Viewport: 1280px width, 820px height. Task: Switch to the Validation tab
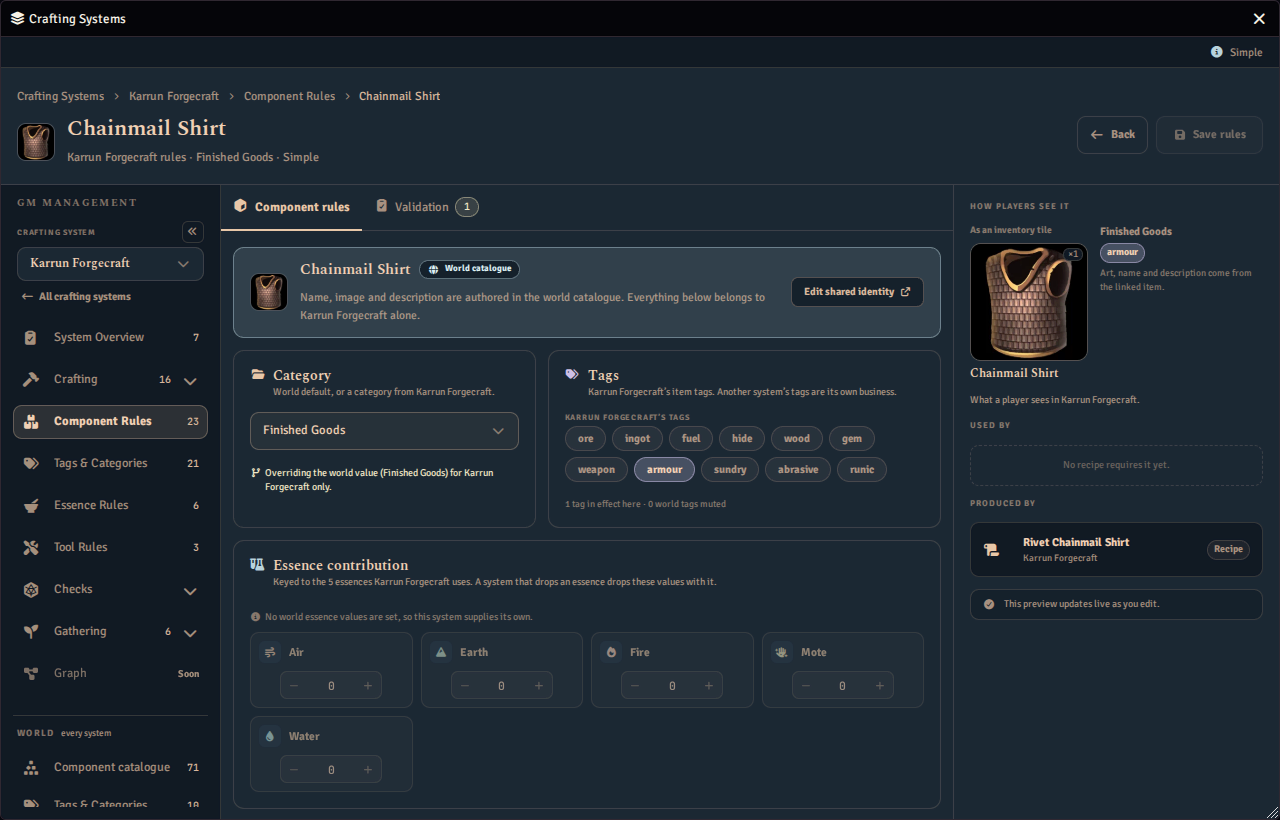click(427, 207)
